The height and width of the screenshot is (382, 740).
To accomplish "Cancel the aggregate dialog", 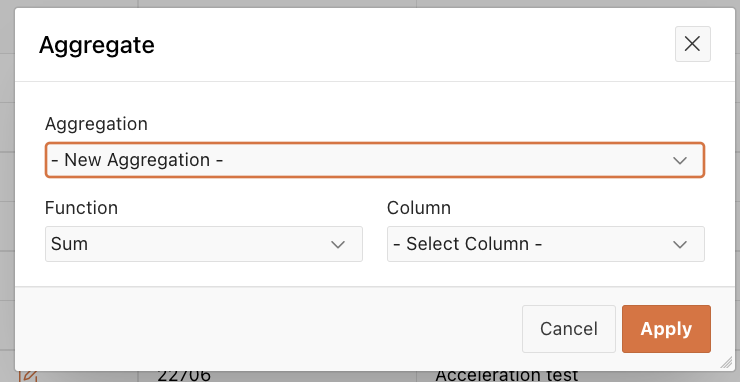I will point(569,329).
